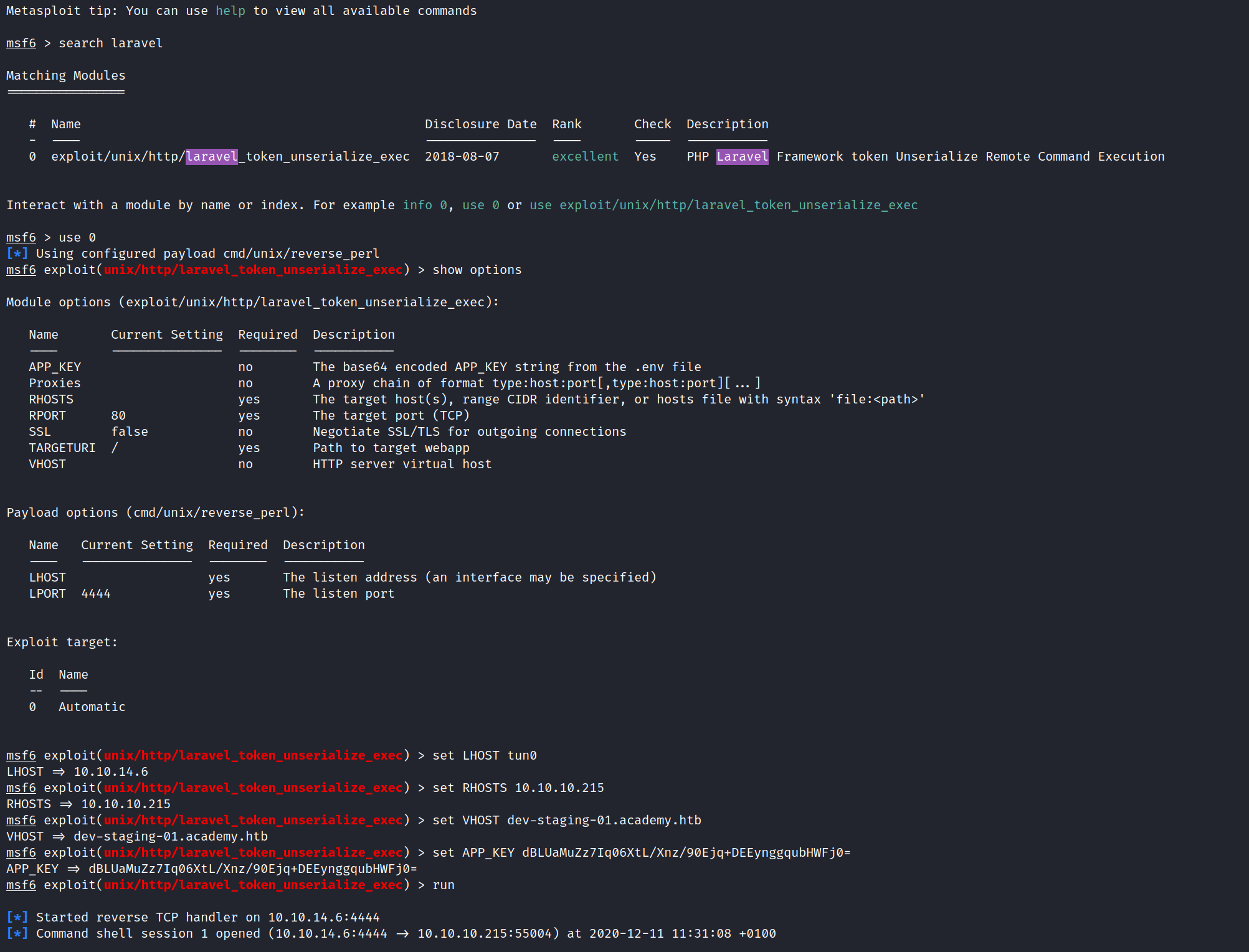Click the 'Automatic' exploit target entry

[x=92, y=707]
